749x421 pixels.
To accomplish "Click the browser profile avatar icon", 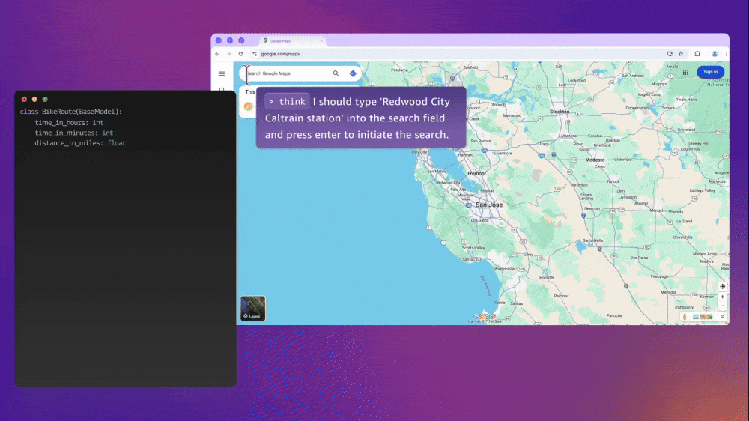I will [715, 53].
